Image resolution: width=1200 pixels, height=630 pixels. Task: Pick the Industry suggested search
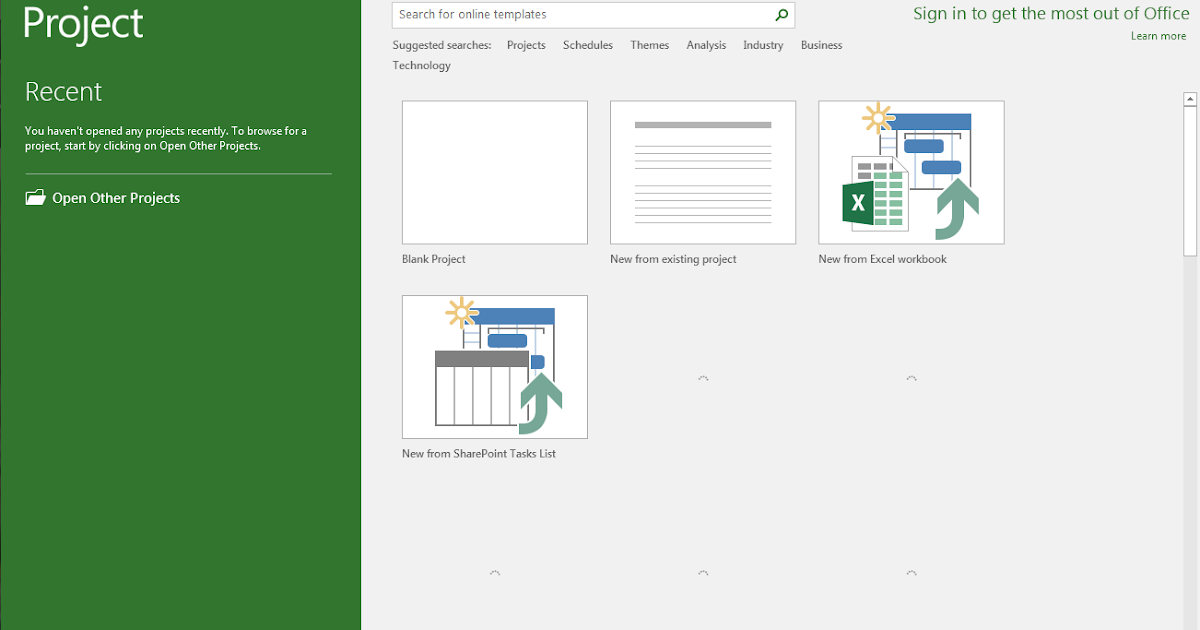point(763,45)
